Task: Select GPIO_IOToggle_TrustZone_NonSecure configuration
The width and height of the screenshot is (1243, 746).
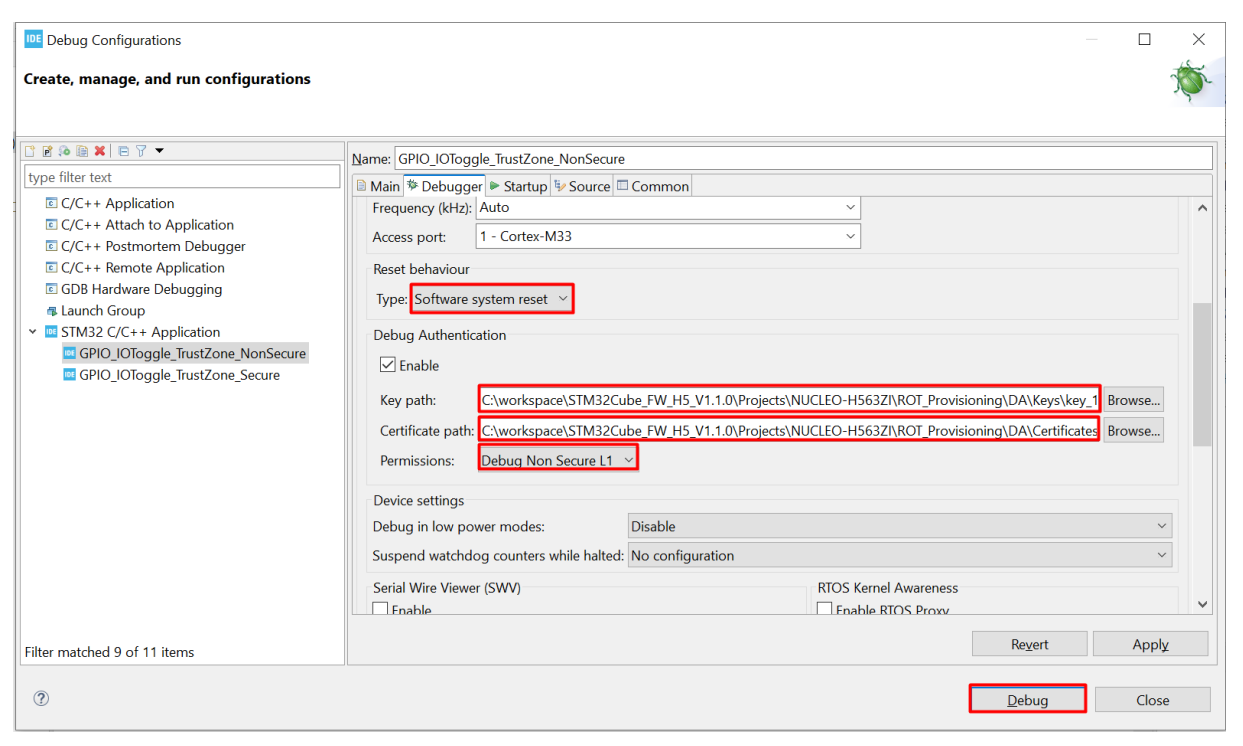Action: tap(193, 353)
